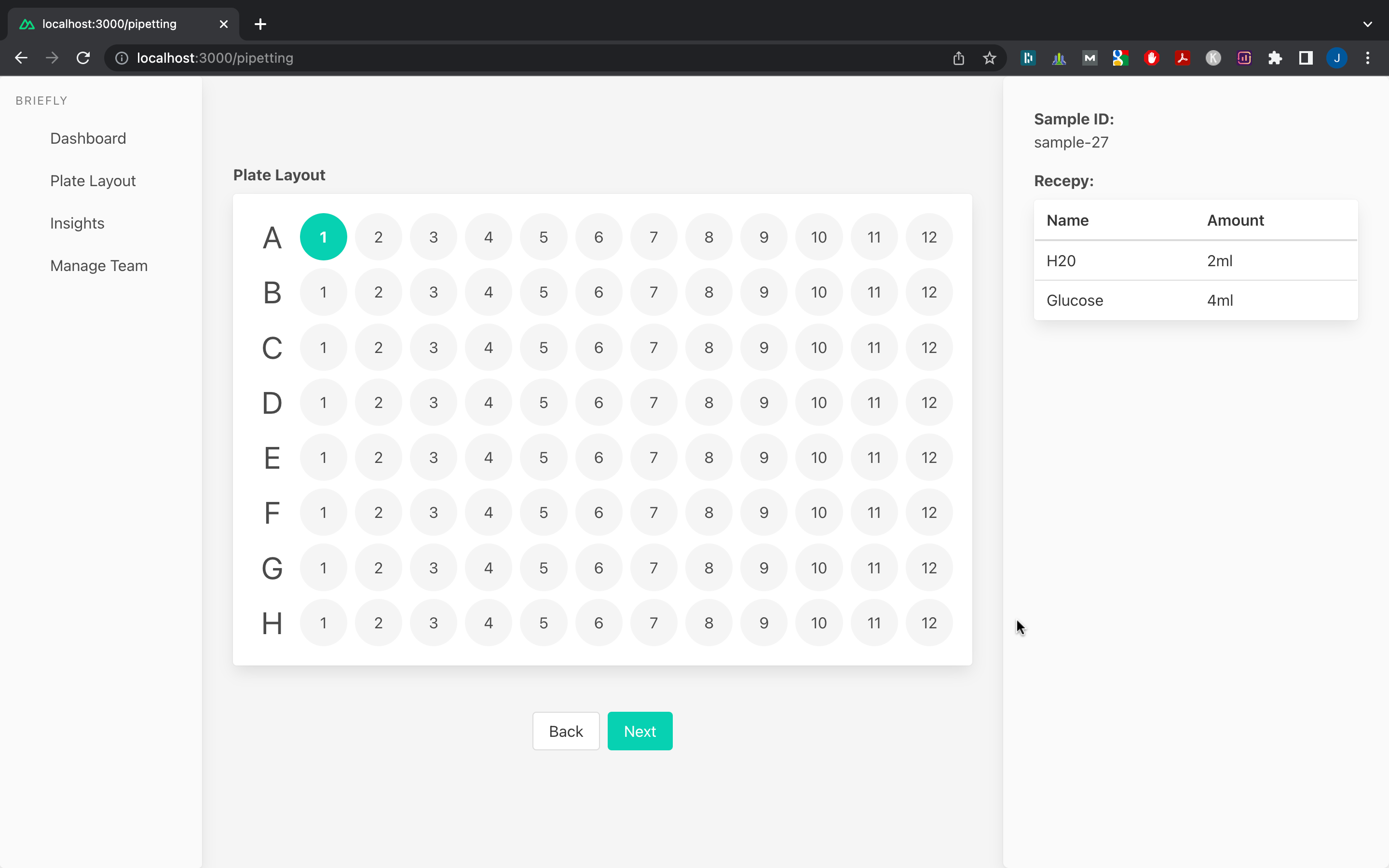The width and height of the screenshot is (1389, 868).
Task: Open Chrome's three-dot menu
Action: (1368, 57)
